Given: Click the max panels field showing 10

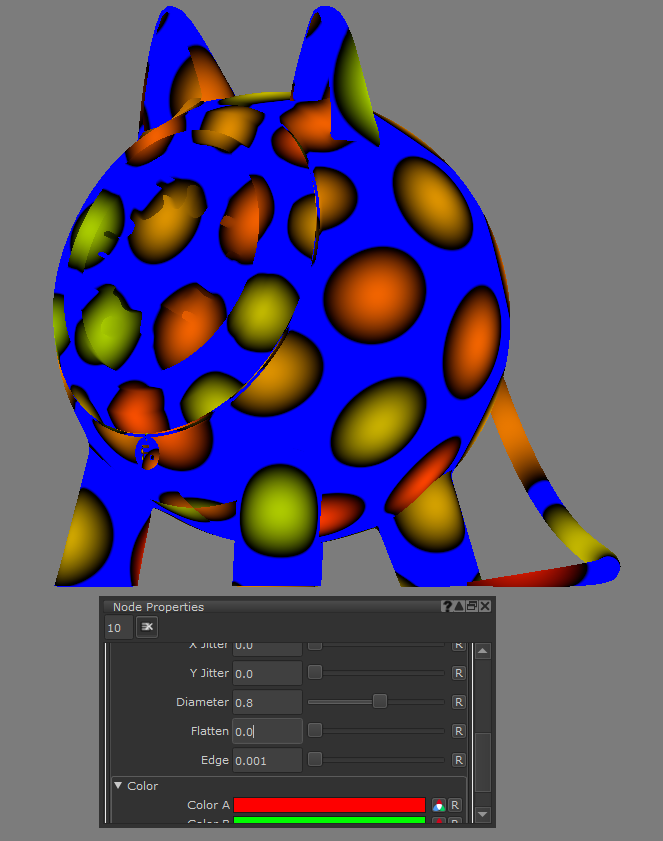Looking at the screenshot, I should (x=117, y=628).
